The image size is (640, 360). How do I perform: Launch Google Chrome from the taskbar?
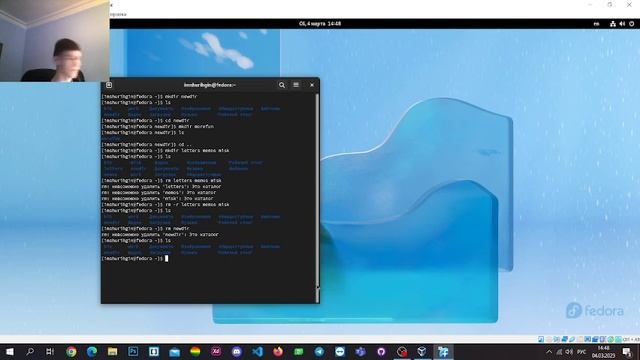point(71,351)
